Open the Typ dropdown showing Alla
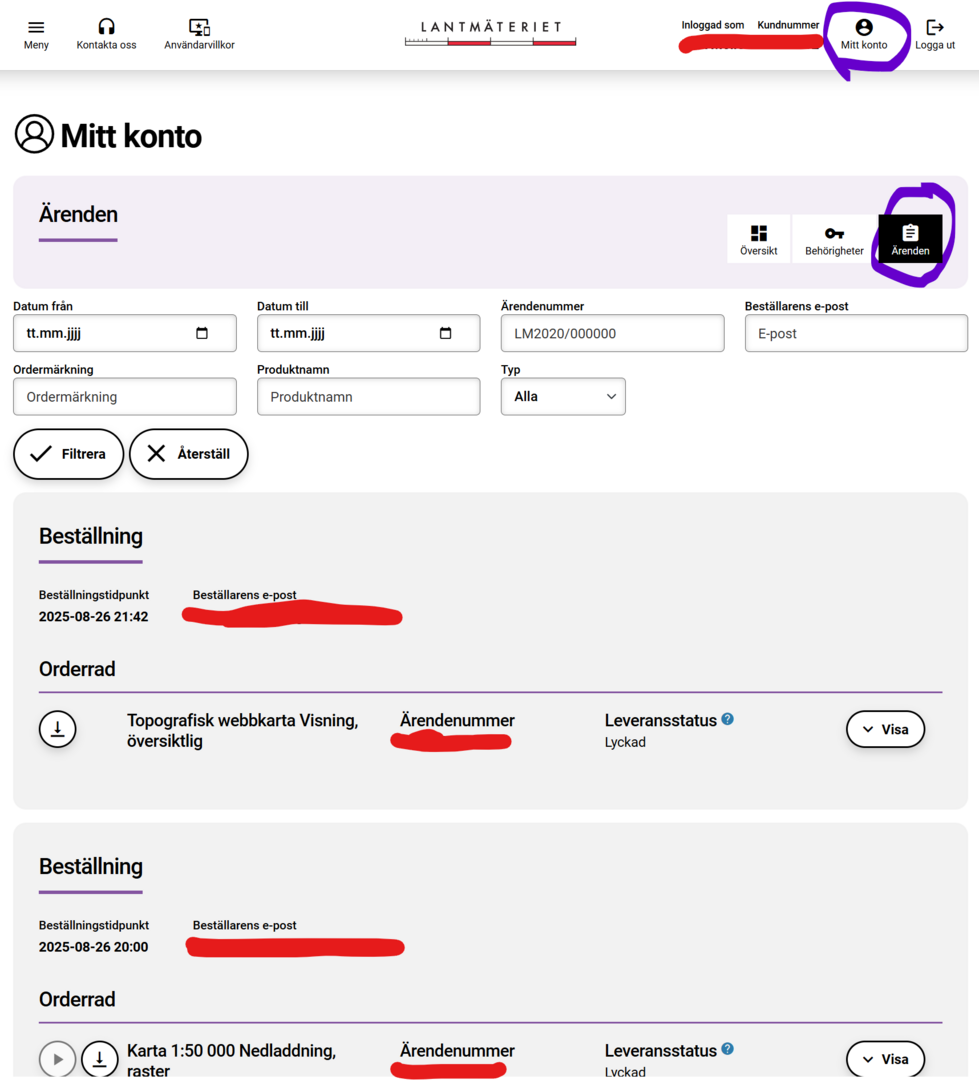Image resolution: width=979 pixels, height=1080 pixels. click(x=563, y=397)
